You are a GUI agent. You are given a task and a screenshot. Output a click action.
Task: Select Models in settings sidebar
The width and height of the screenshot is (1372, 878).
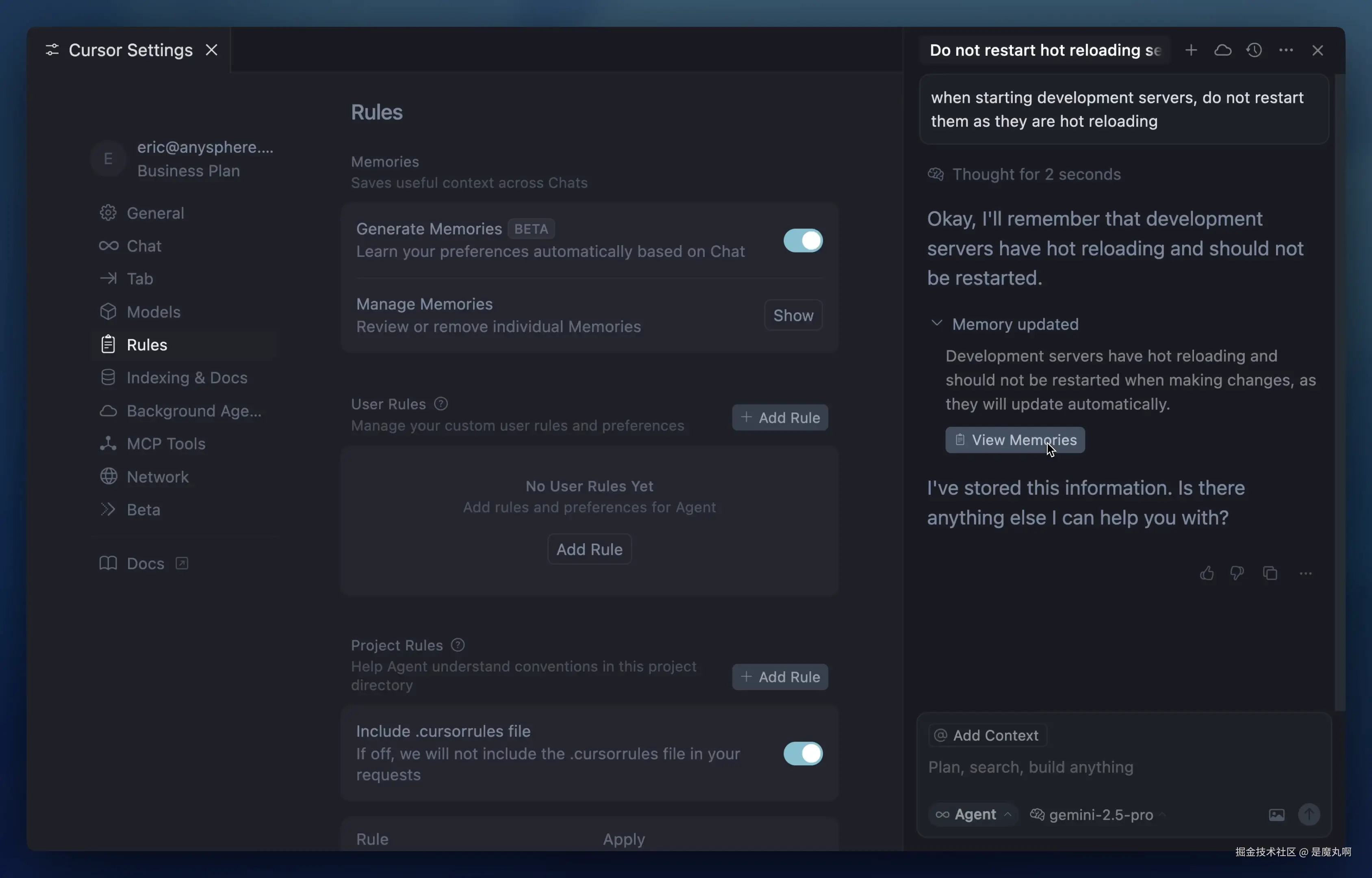(153, 312)
